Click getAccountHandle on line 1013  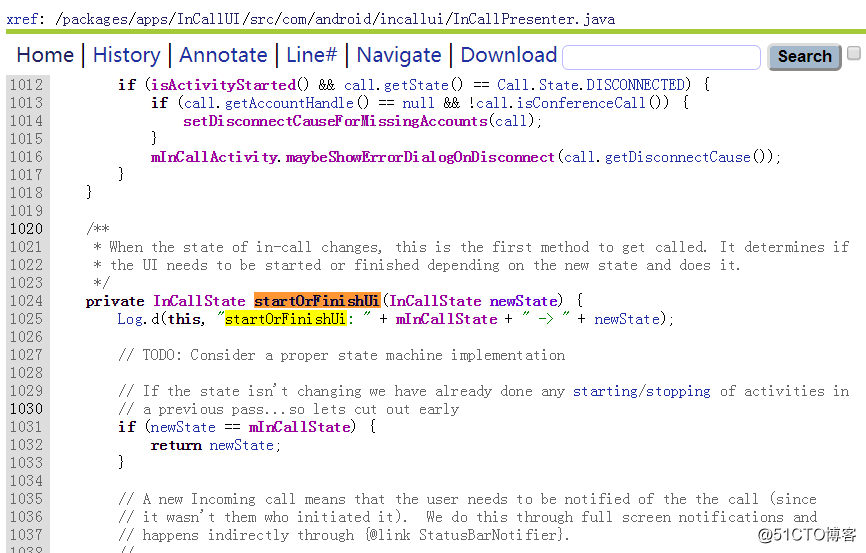click(289, 103)
